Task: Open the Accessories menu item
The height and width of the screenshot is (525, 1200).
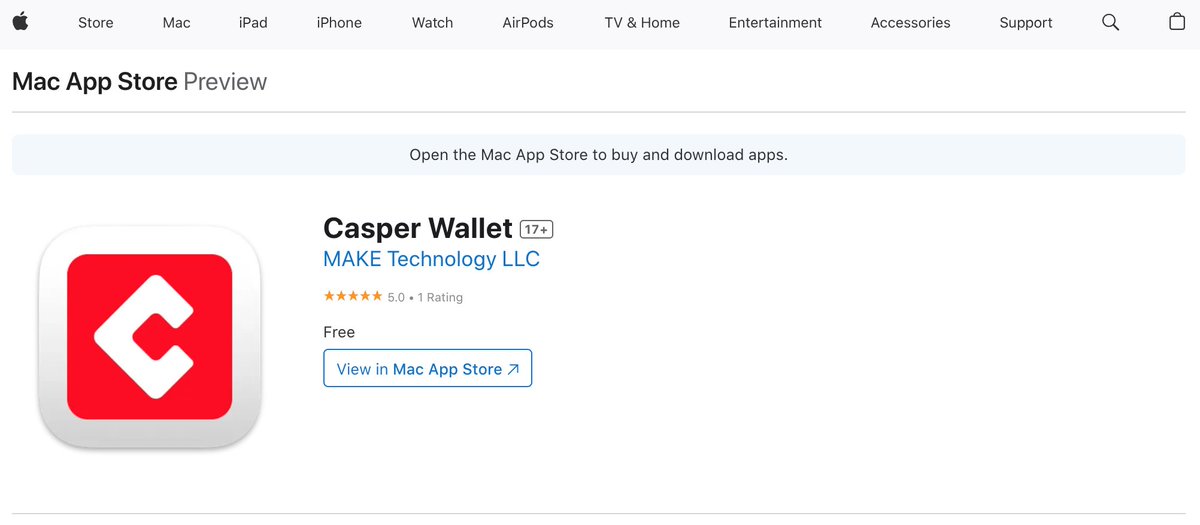Action: [x=910, y=22]
